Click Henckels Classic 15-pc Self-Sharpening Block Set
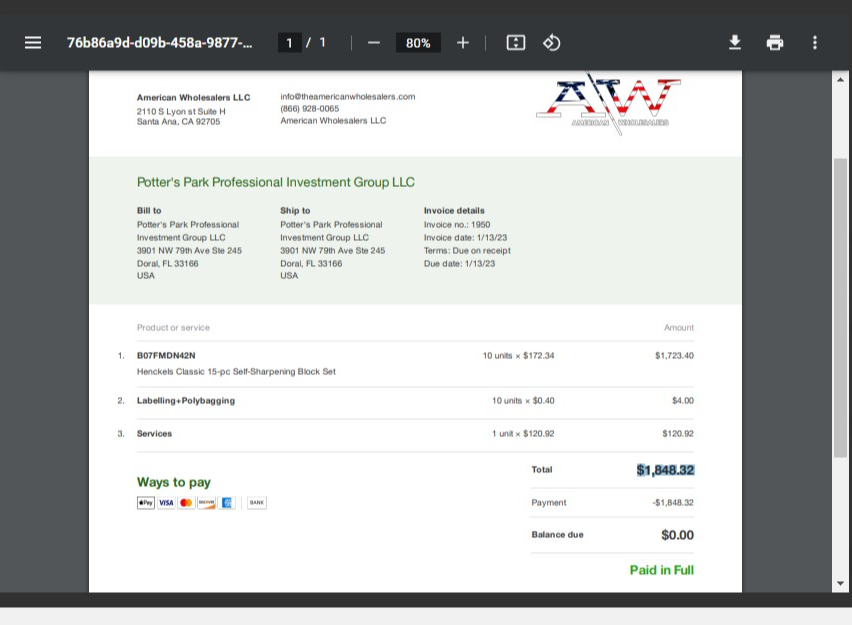The width and height of the screenshot is (852, 625). click(x=236, y=372)
